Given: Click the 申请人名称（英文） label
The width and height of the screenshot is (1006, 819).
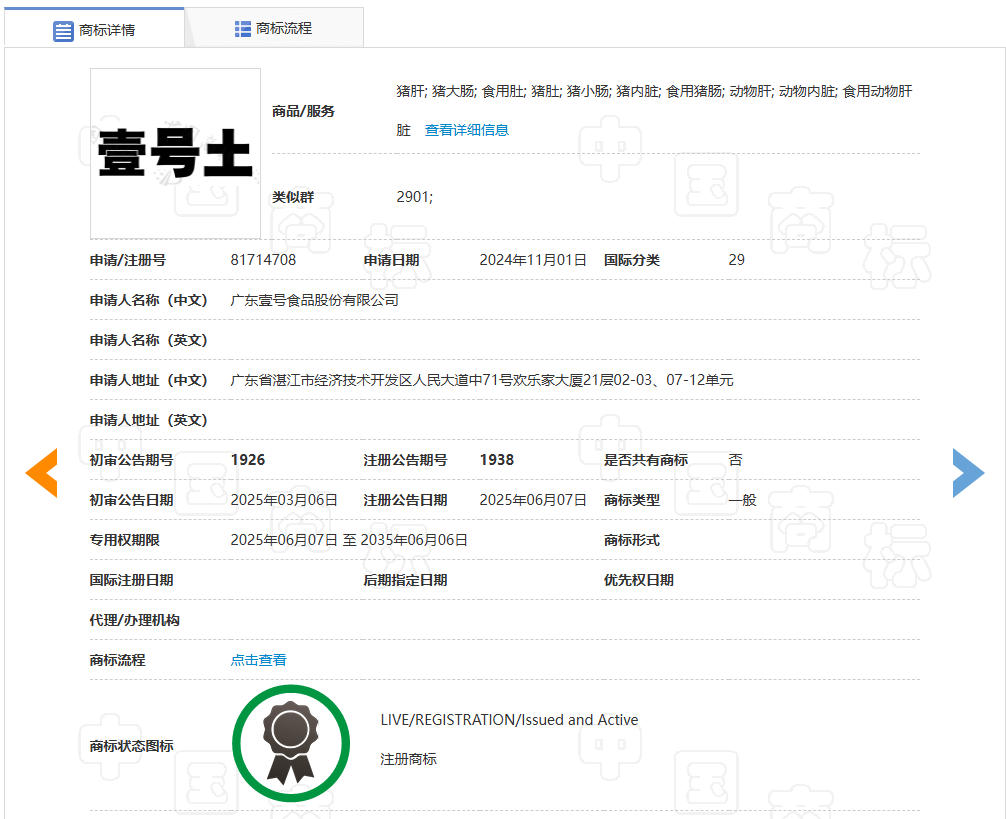Looking at the screenshot, I should tap(149, 340).
